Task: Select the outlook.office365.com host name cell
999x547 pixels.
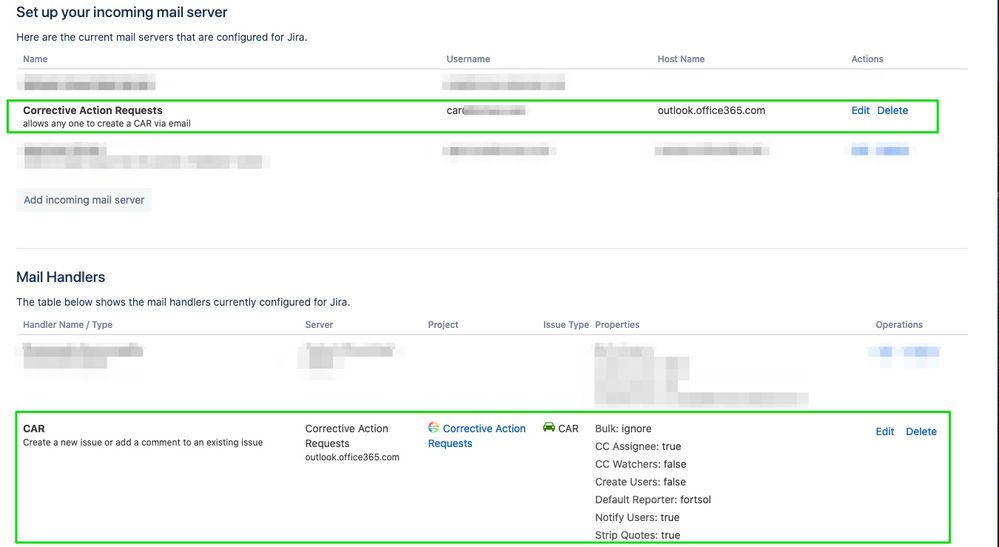Action: pos(711,110)
